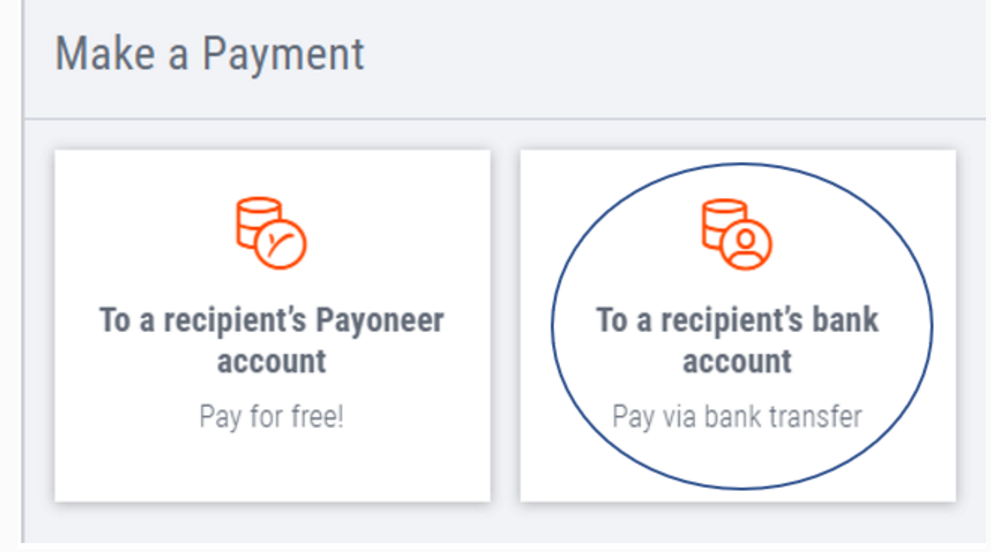Open the bank account payment card
Viewport: 991px width, 552px height.
(738, 326)
